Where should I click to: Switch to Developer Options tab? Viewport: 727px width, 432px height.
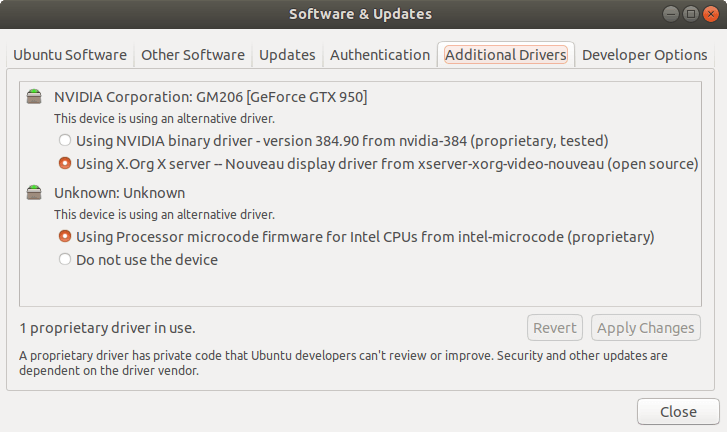(x=645, y=55)
